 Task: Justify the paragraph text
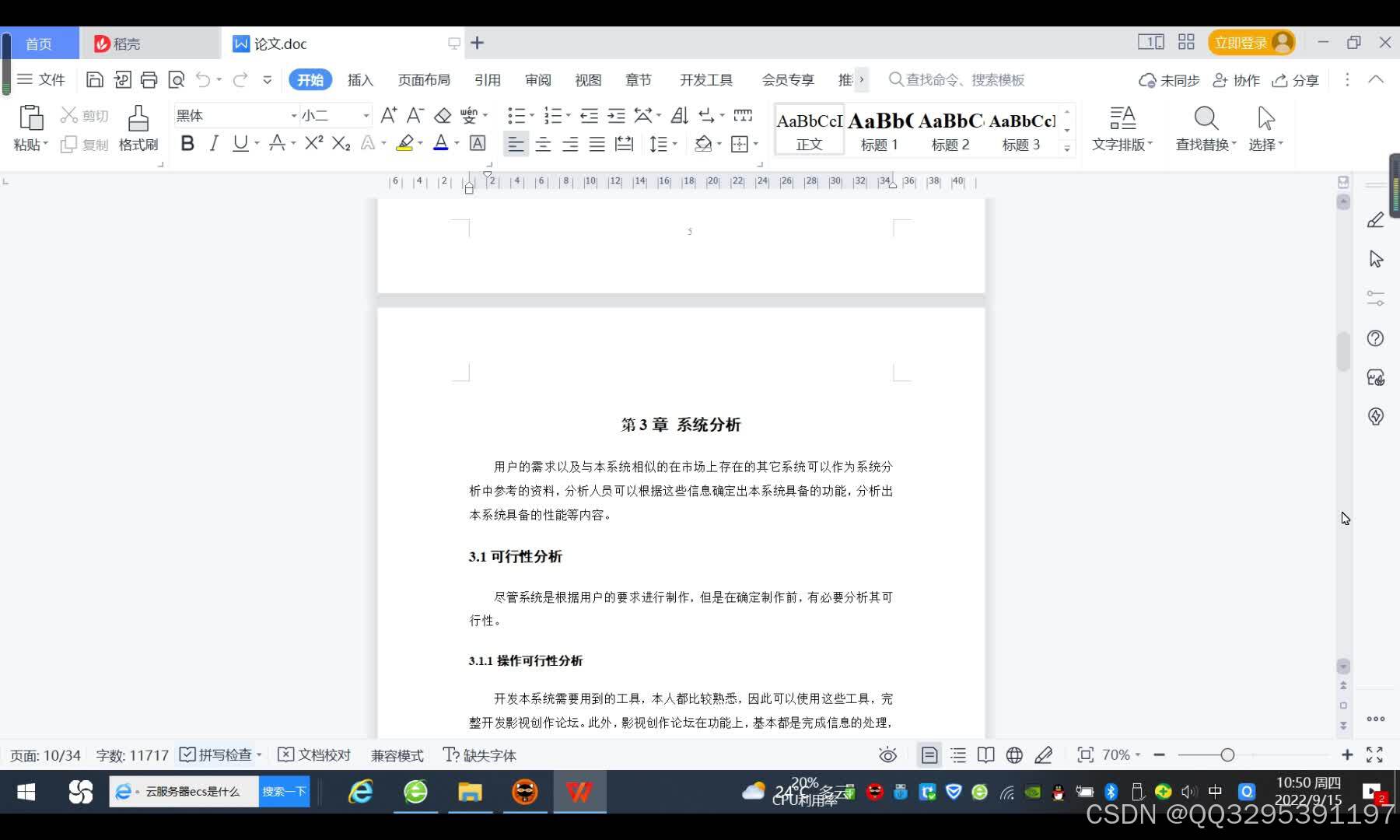597,144
